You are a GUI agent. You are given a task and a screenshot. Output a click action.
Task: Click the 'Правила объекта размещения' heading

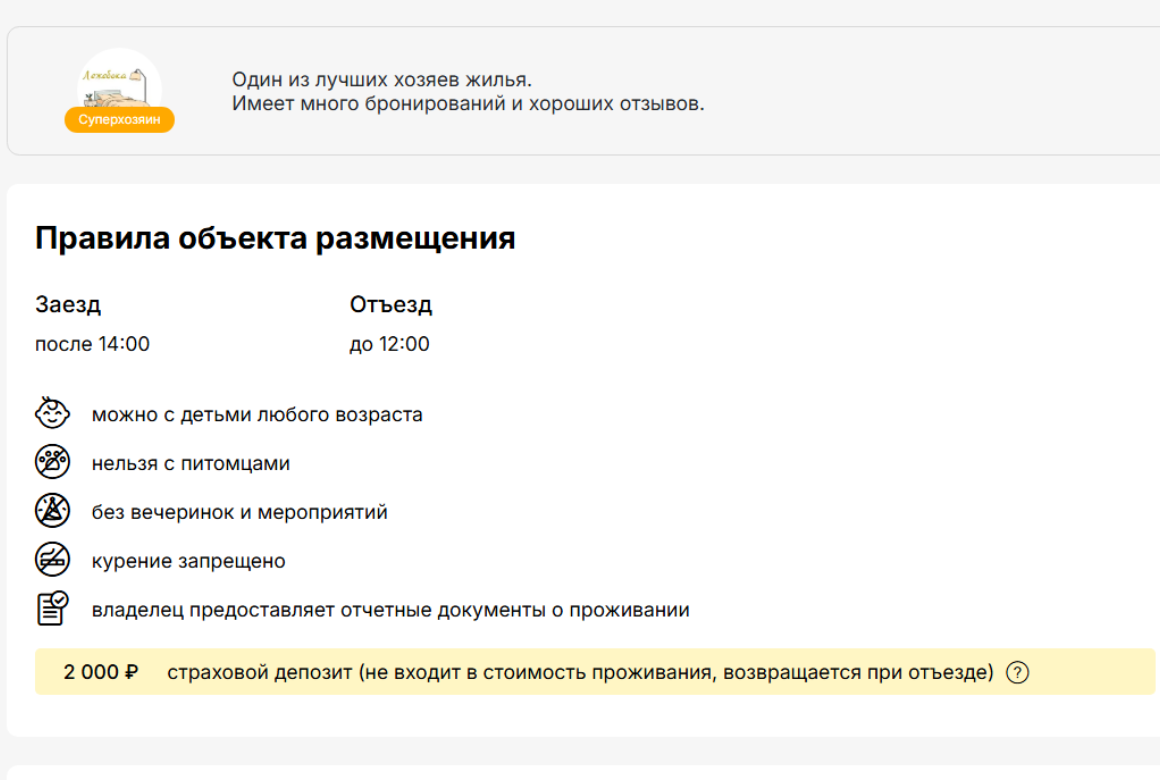[x=275, y=238]
